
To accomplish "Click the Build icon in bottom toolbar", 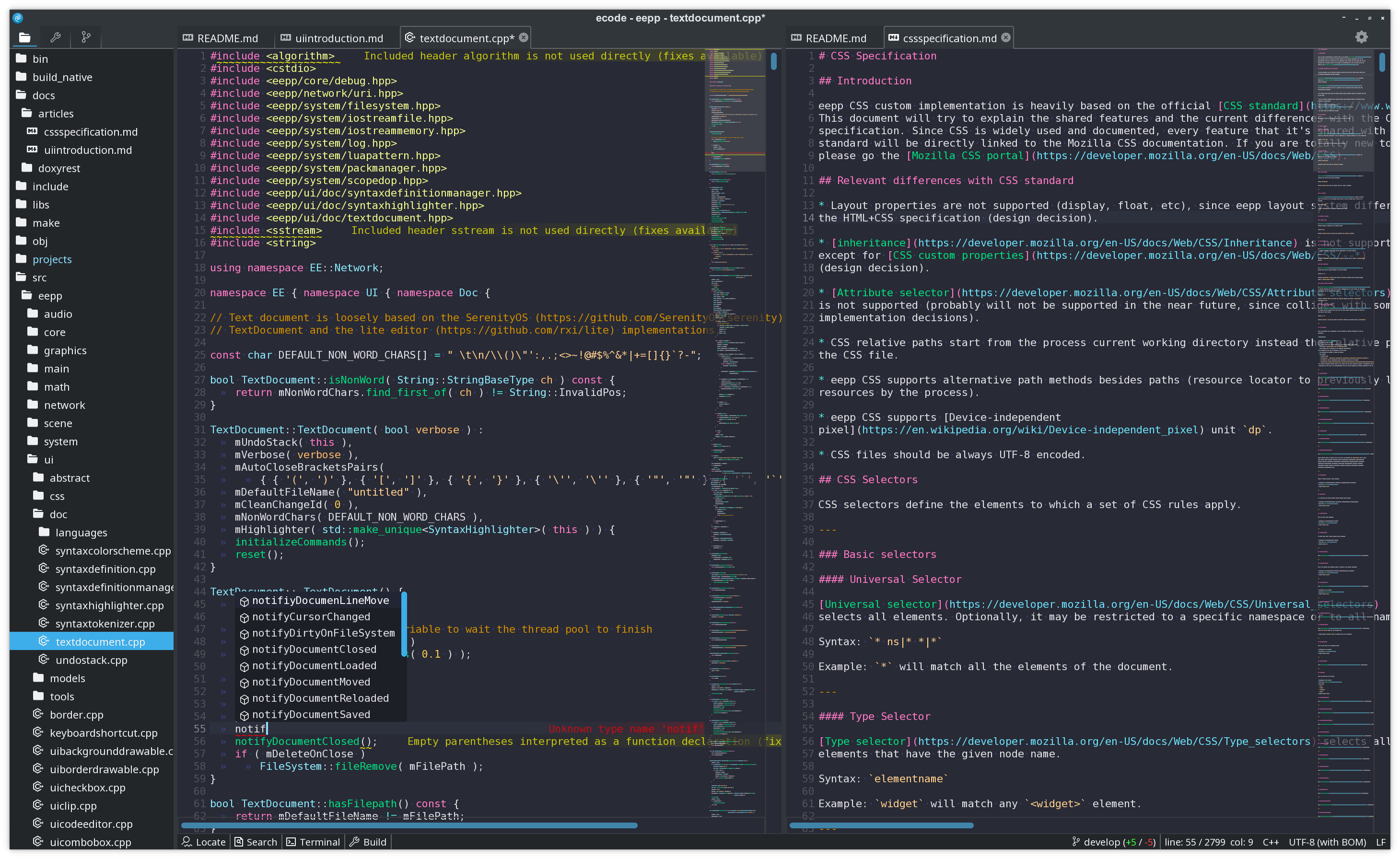I will tap(371, 841).
